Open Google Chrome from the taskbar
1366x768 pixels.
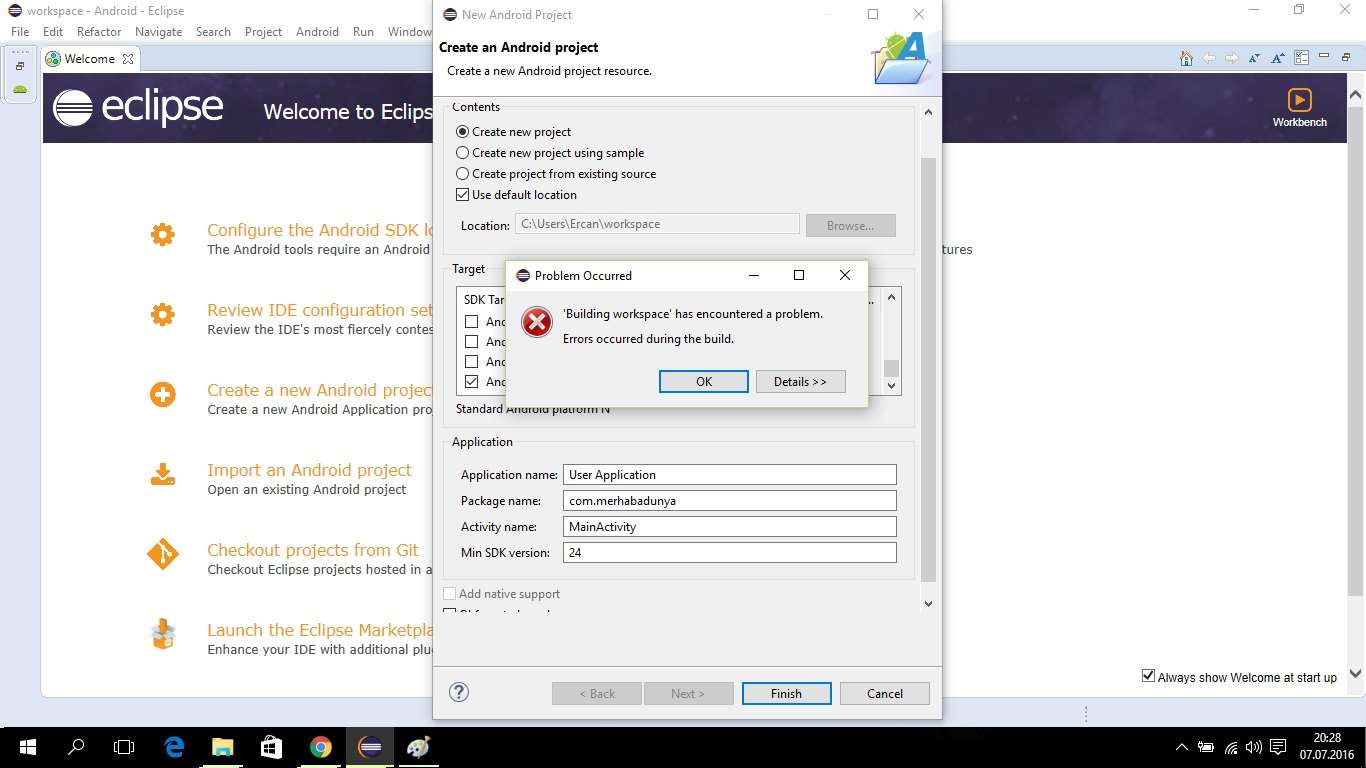320,747
